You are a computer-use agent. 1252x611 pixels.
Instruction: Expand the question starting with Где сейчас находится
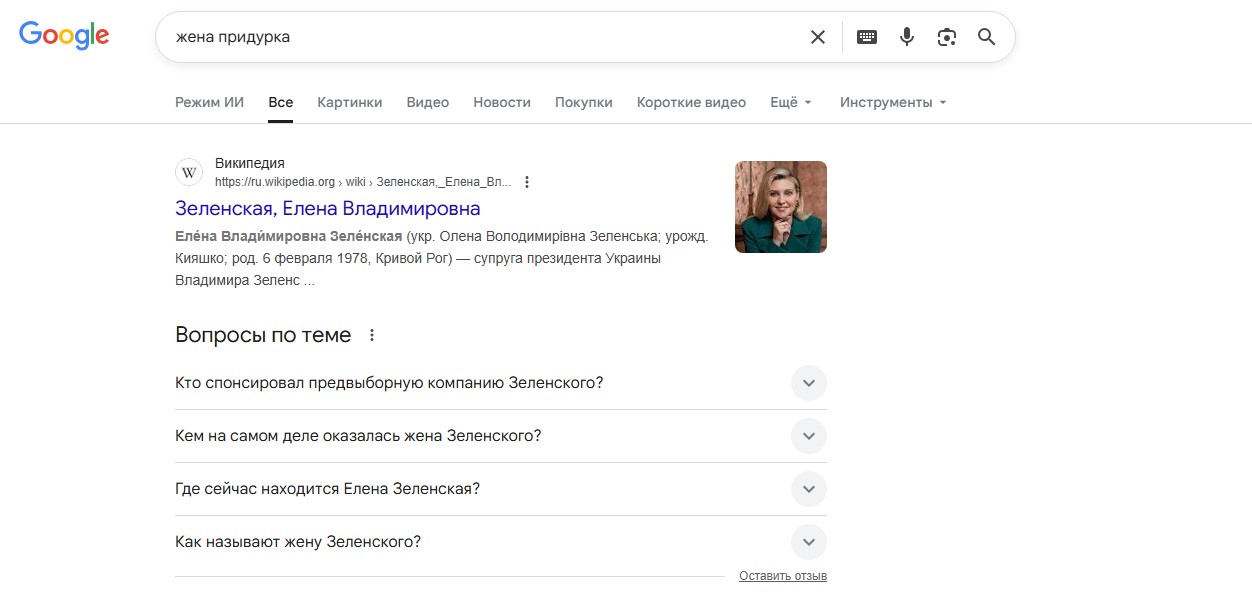pos(808,489)
